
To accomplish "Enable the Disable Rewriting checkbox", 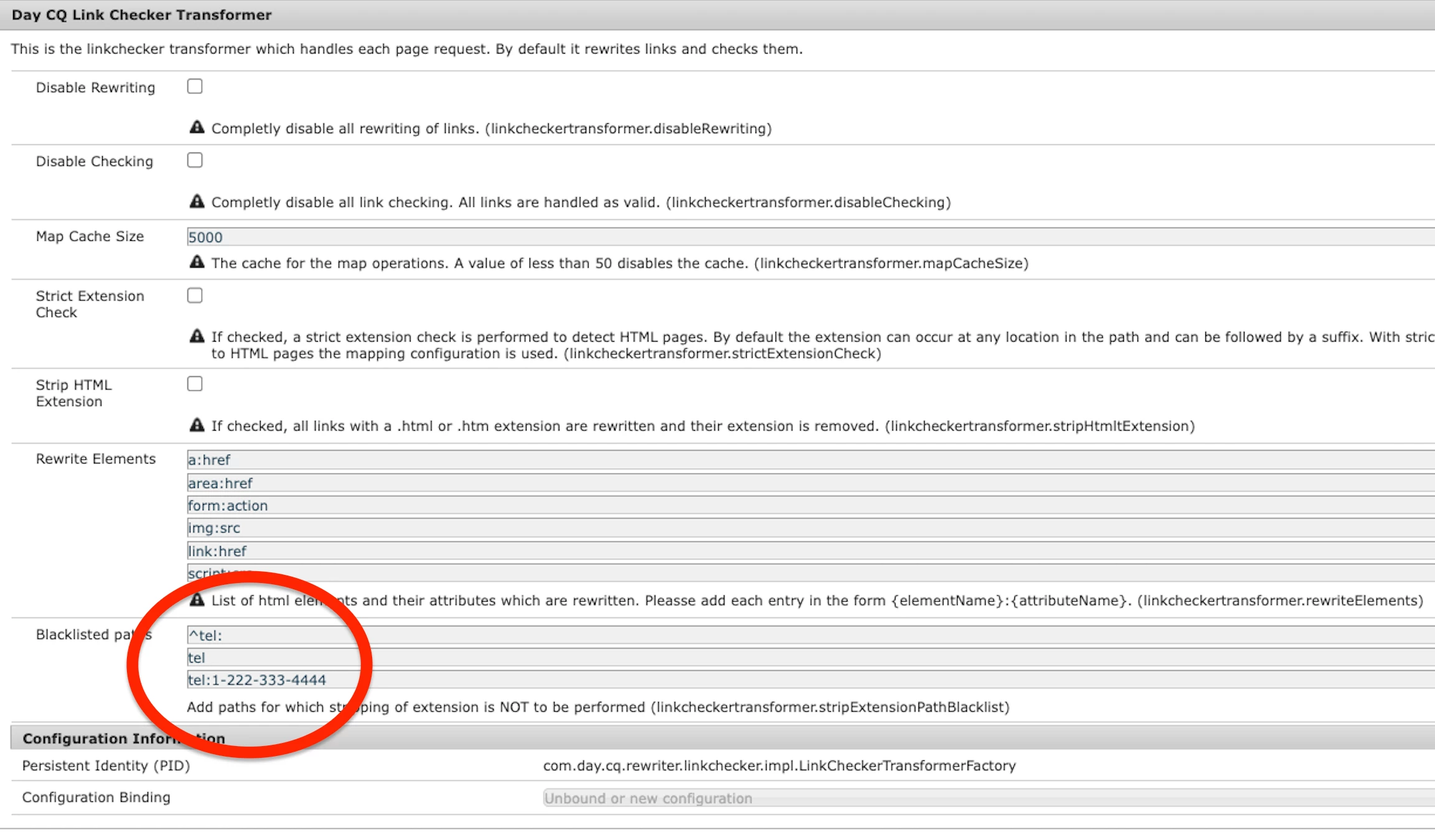I will point(195,86).
